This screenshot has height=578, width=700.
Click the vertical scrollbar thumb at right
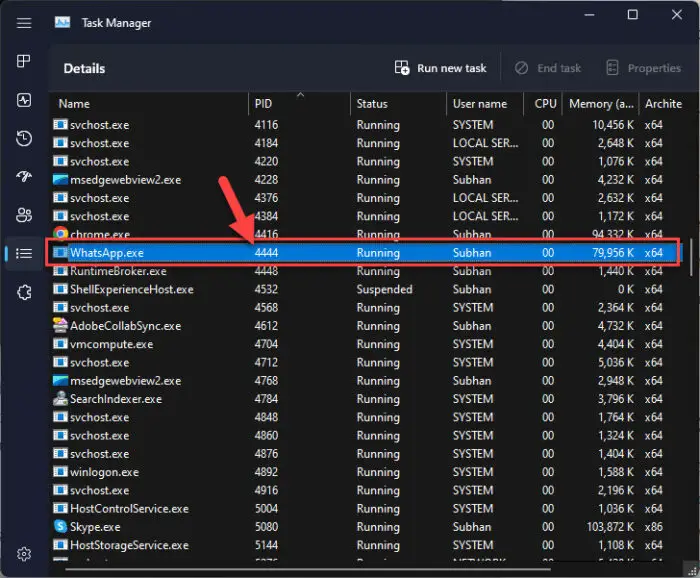point(691,257)
